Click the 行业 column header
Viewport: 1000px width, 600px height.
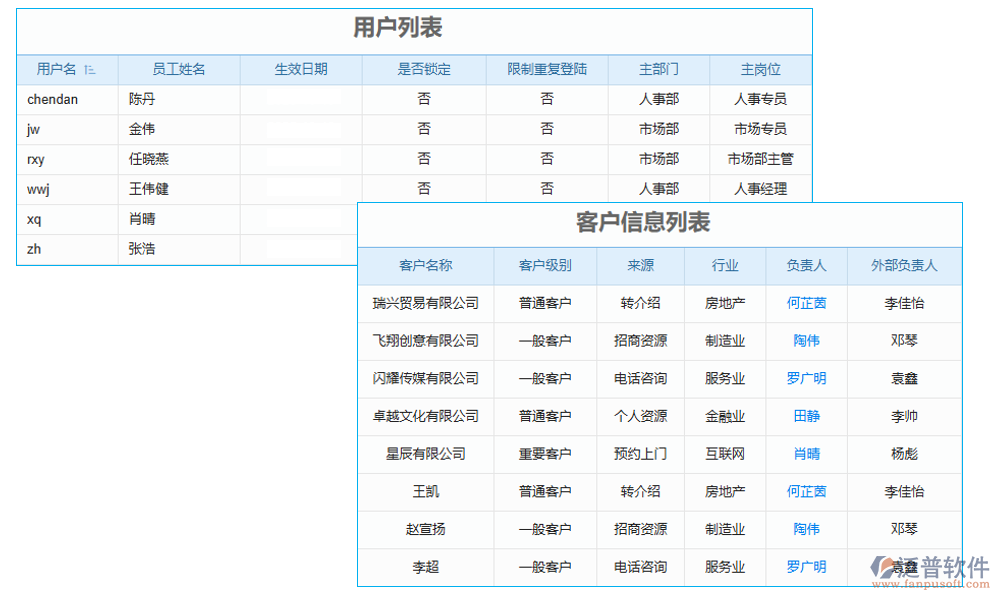click(725, 266)
